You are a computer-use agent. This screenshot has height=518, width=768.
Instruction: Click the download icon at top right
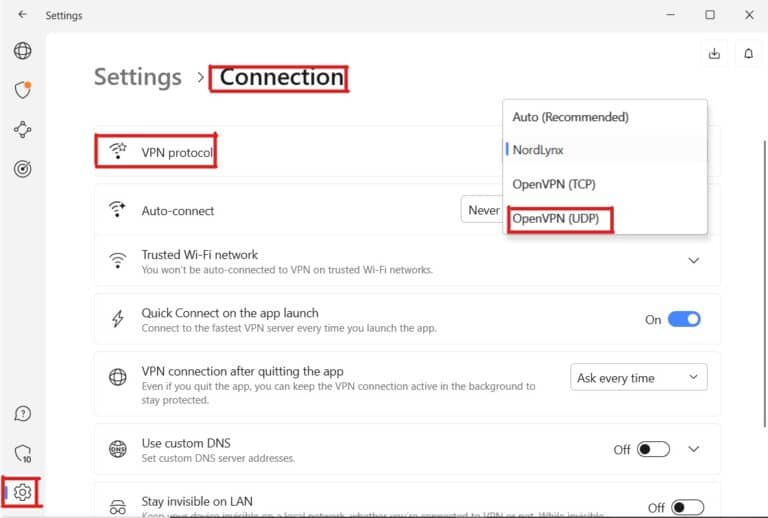(x=714, y=54)
